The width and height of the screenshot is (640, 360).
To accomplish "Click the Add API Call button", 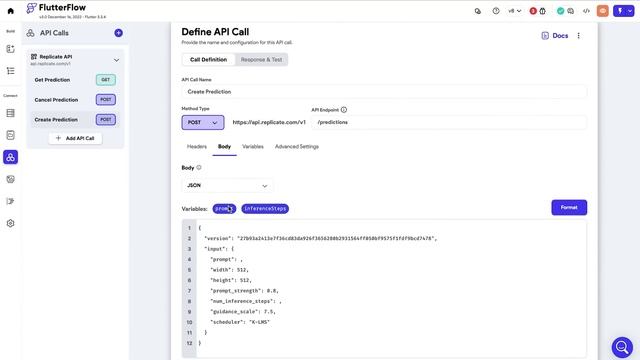I will point(75,138).
